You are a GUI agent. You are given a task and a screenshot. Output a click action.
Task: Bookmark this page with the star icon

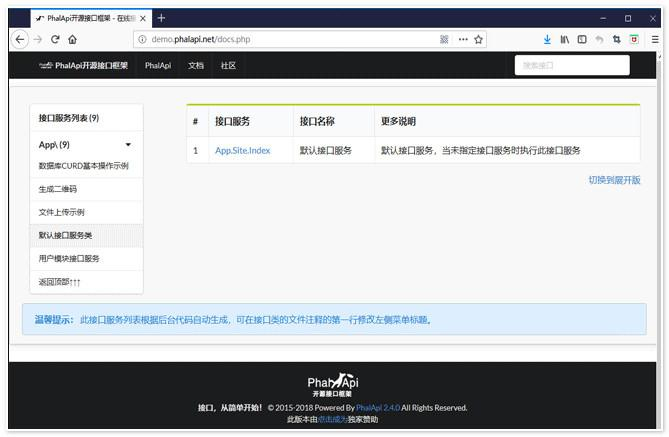click(x=479, y=39)
